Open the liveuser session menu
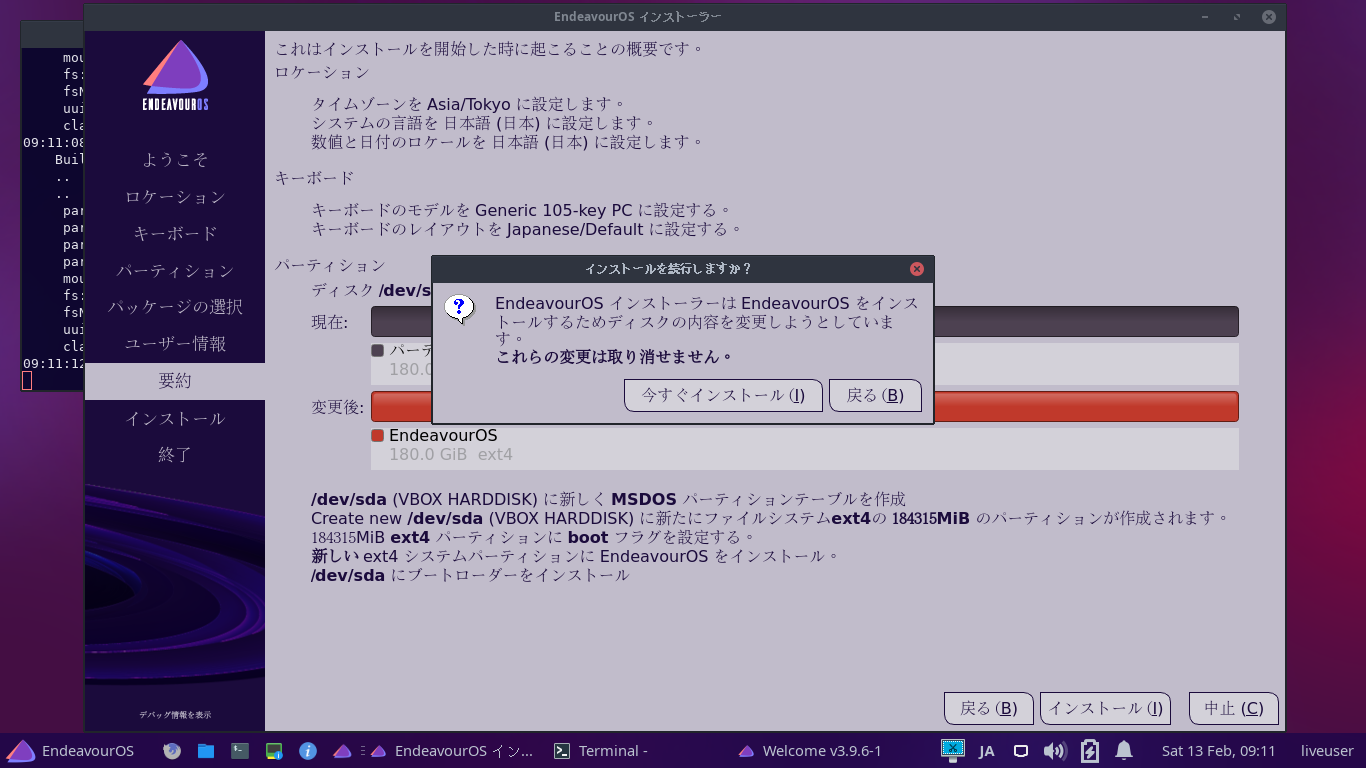The height and width of the screenshot is (768, 1366). [x=1327, y=751]
